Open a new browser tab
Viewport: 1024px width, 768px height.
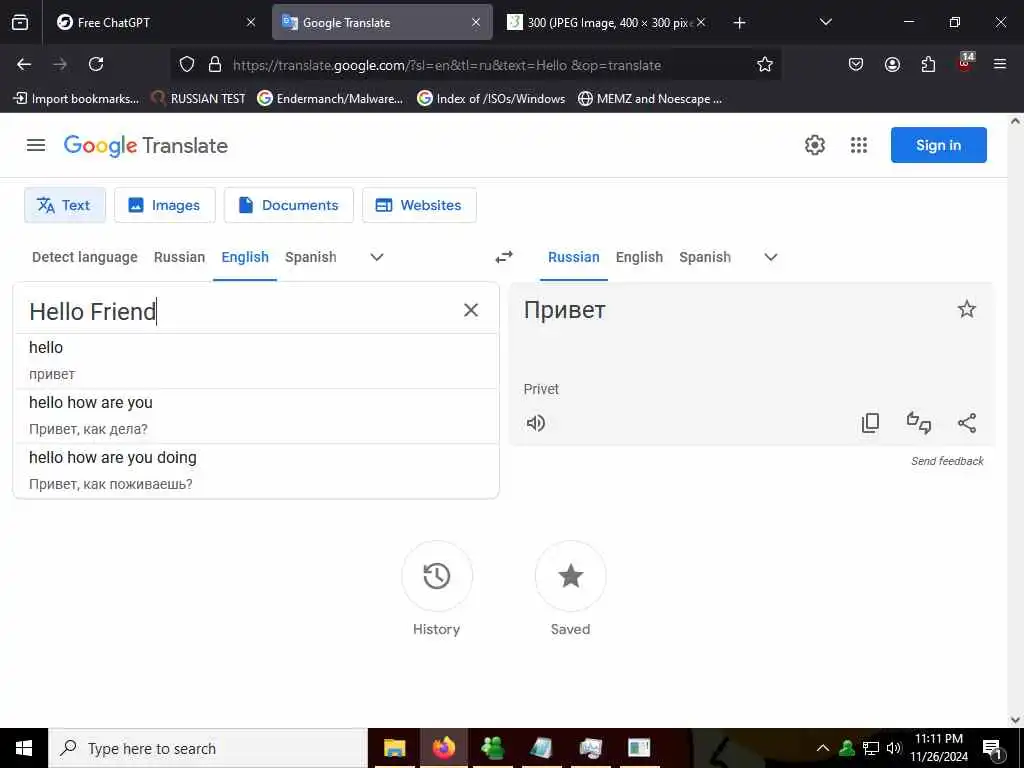coord(739,23)
